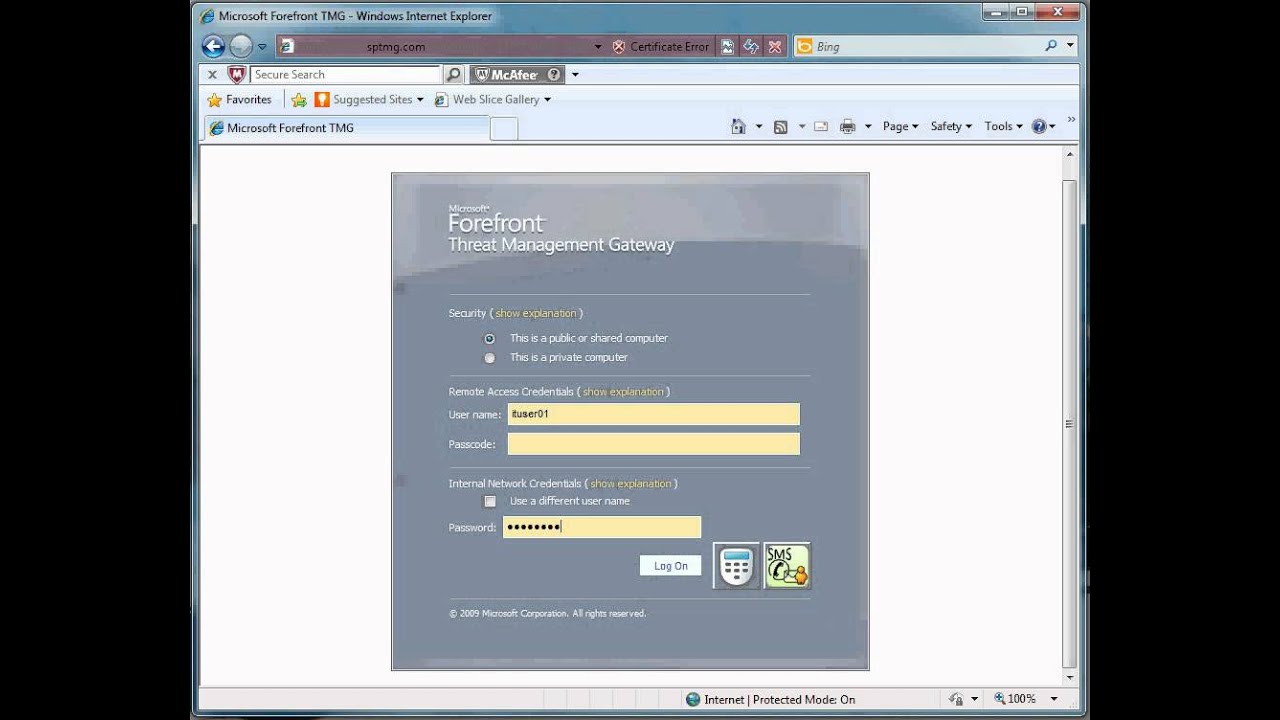Screen dimensions: 1280x720
Task: Click the address bar showing sptmg.com
Action: 440,46
